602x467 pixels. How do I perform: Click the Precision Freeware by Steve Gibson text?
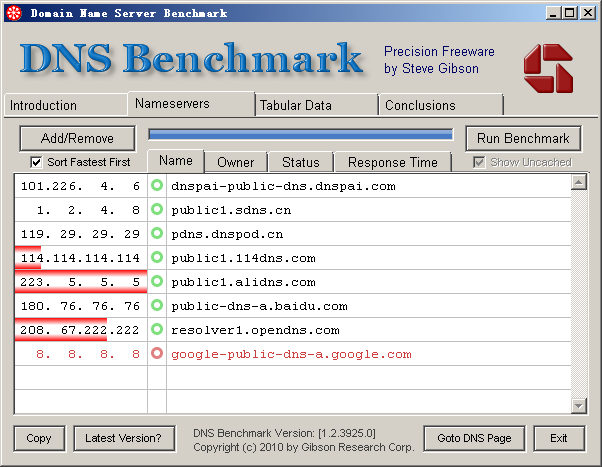(x=439, y=60)
